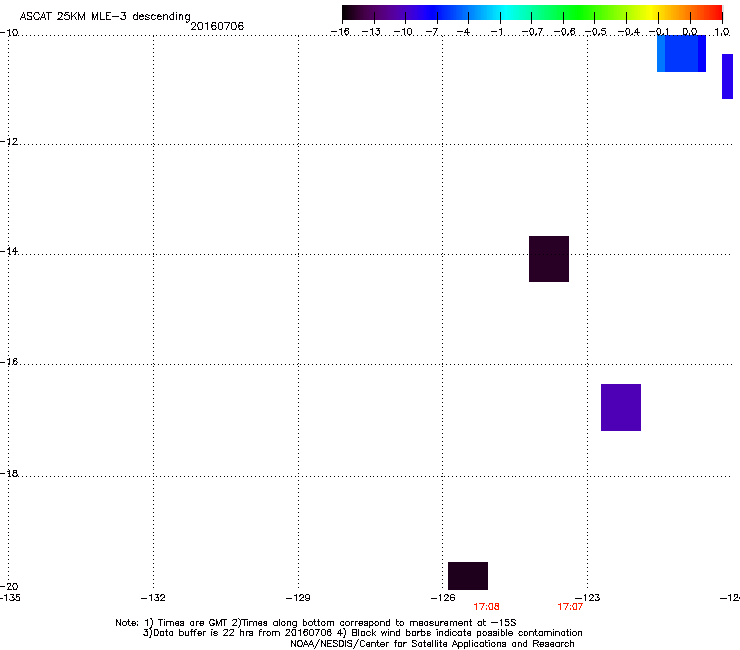Click the -123 longitude axis label
Viewport: 740px width, 650px height.
[588, 598]
